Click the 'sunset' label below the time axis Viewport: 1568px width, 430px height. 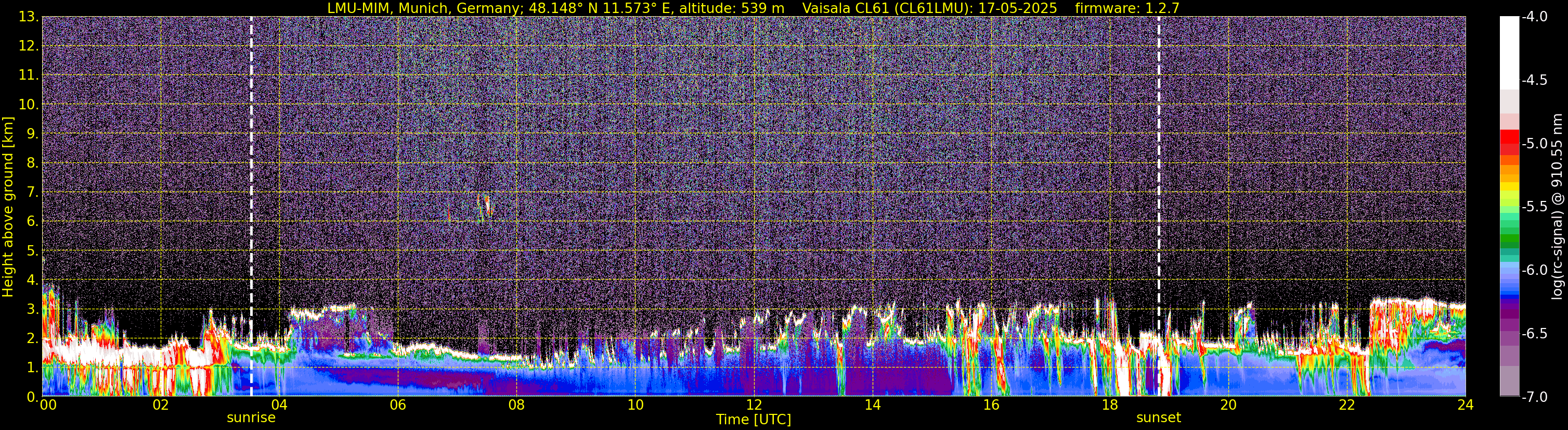(1158, 418)
